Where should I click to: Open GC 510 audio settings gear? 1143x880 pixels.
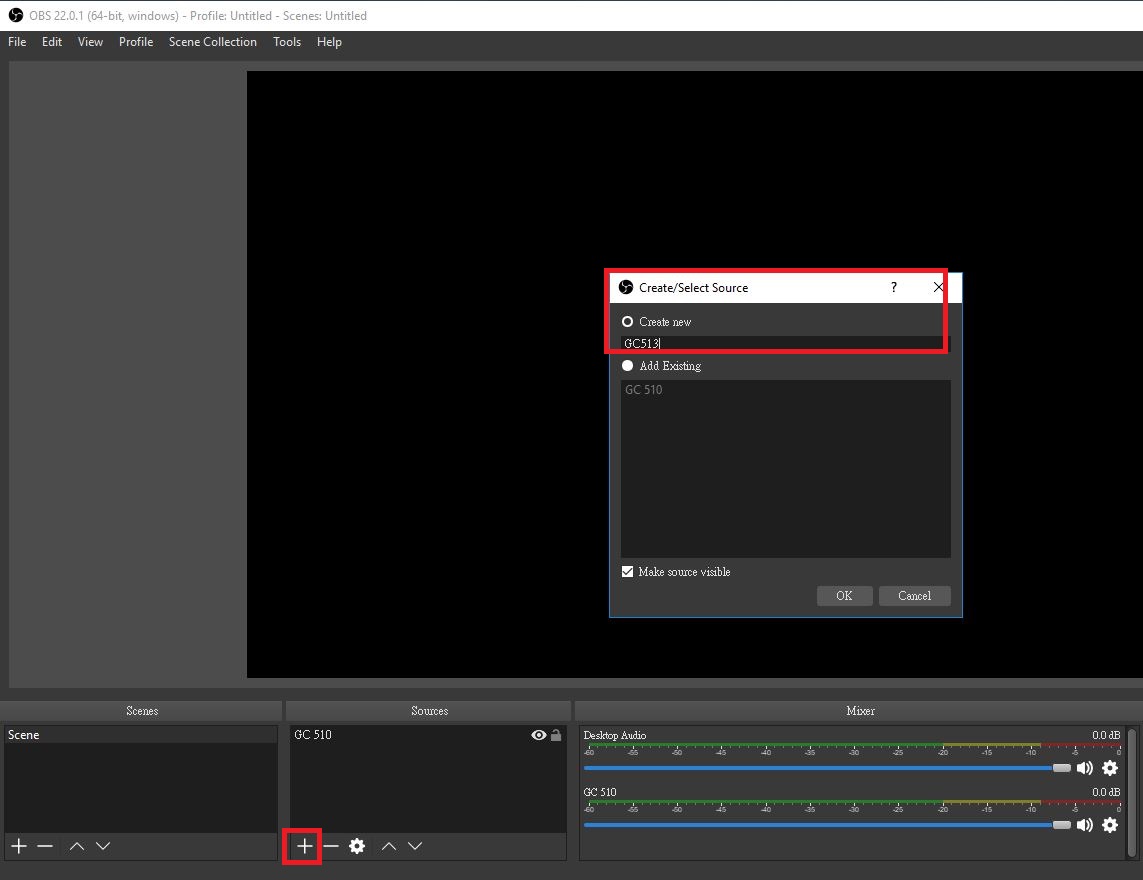(x=1109, y=825)
